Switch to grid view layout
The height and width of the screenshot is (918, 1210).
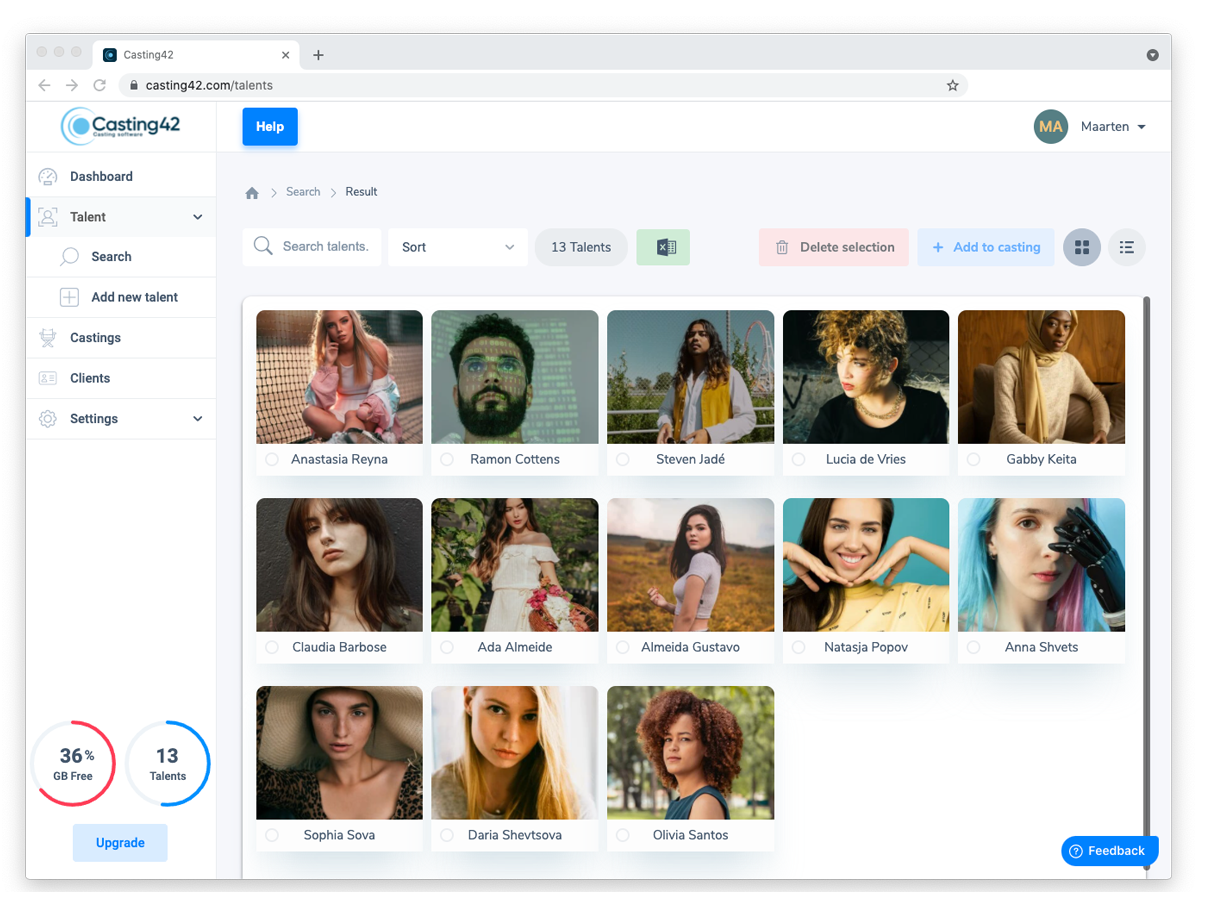click(1081, 247)
